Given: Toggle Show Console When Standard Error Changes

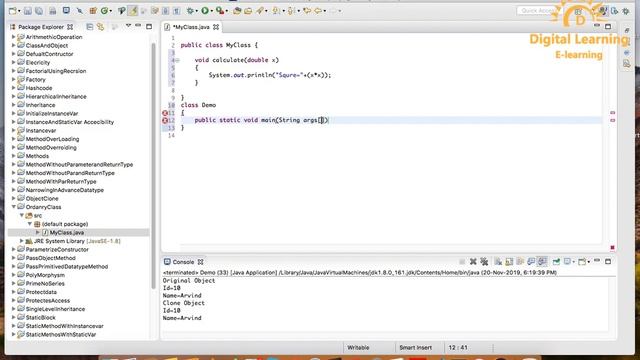Looking at the screenshot, I should pos(542,262).
